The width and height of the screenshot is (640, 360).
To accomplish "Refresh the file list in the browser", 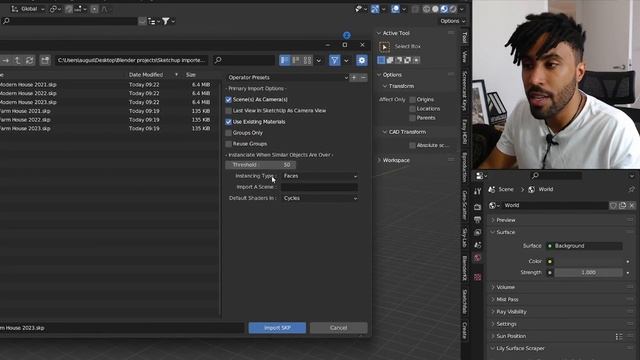I will coord(29,60).
